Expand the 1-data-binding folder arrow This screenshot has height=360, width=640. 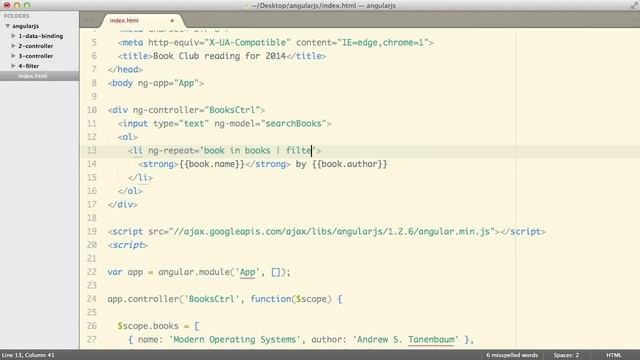click(13, 36)
